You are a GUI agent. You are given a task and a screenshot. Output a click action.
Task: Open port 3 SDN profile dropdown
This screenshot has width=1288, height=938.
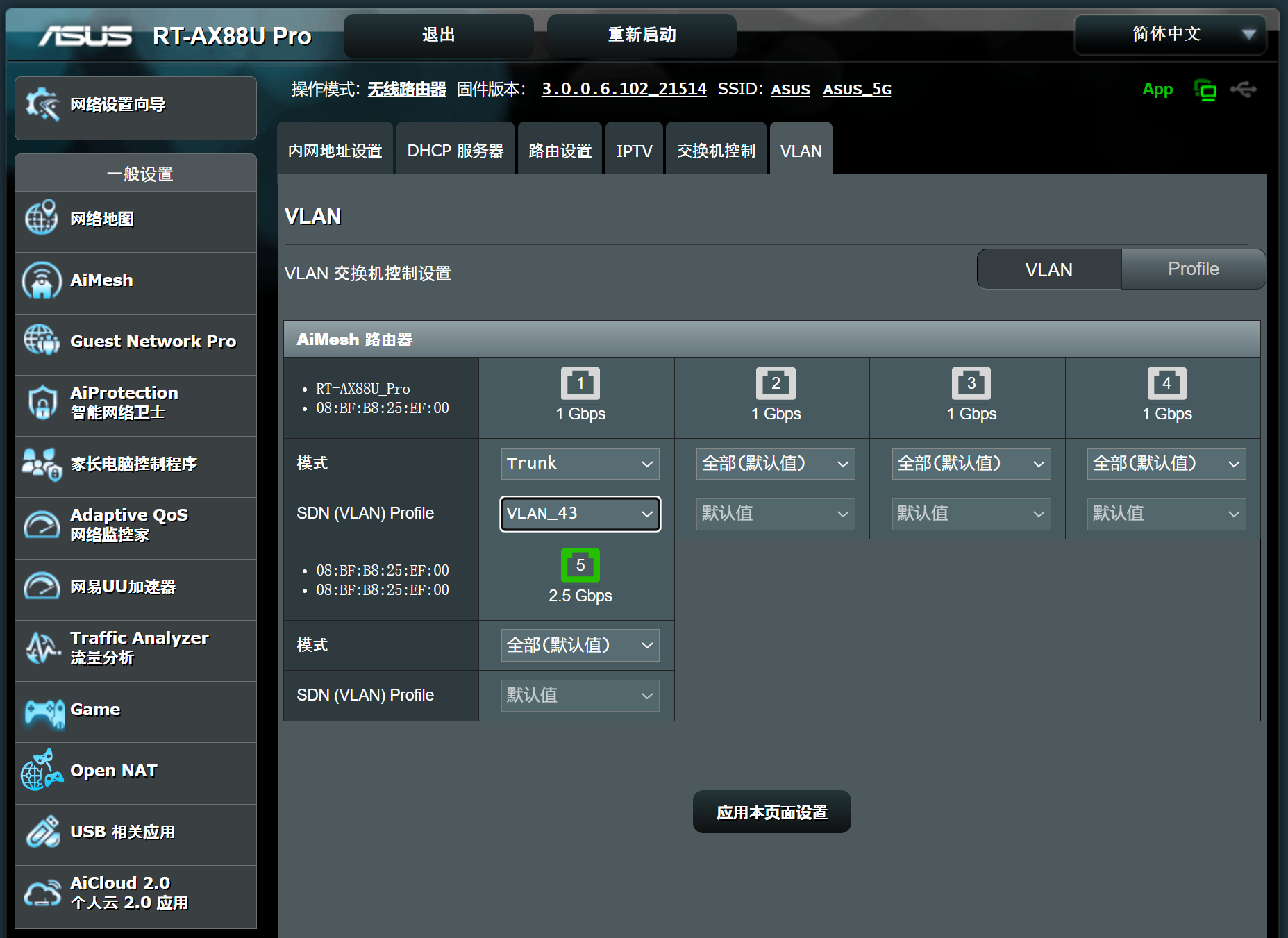(x=971, y=514)
